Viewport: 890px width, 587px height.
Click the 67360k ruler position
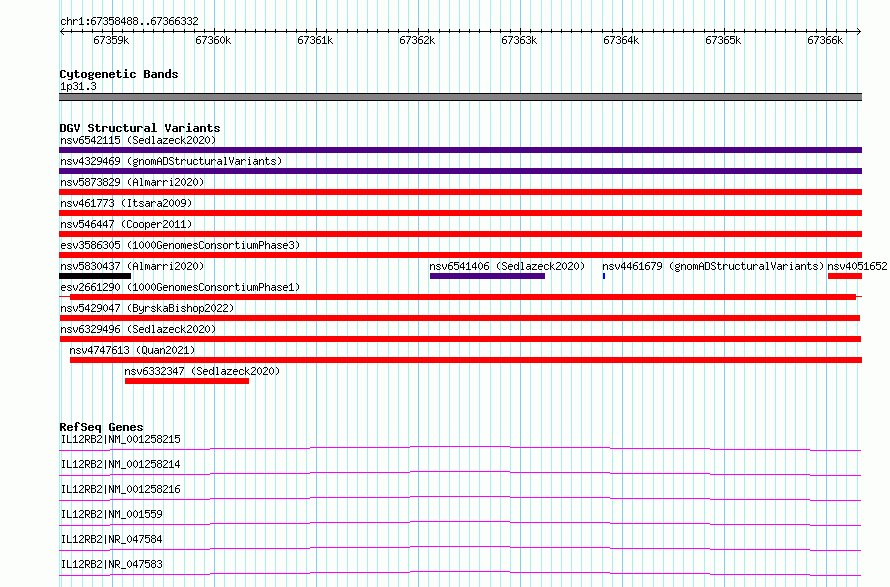coord(213,40)
